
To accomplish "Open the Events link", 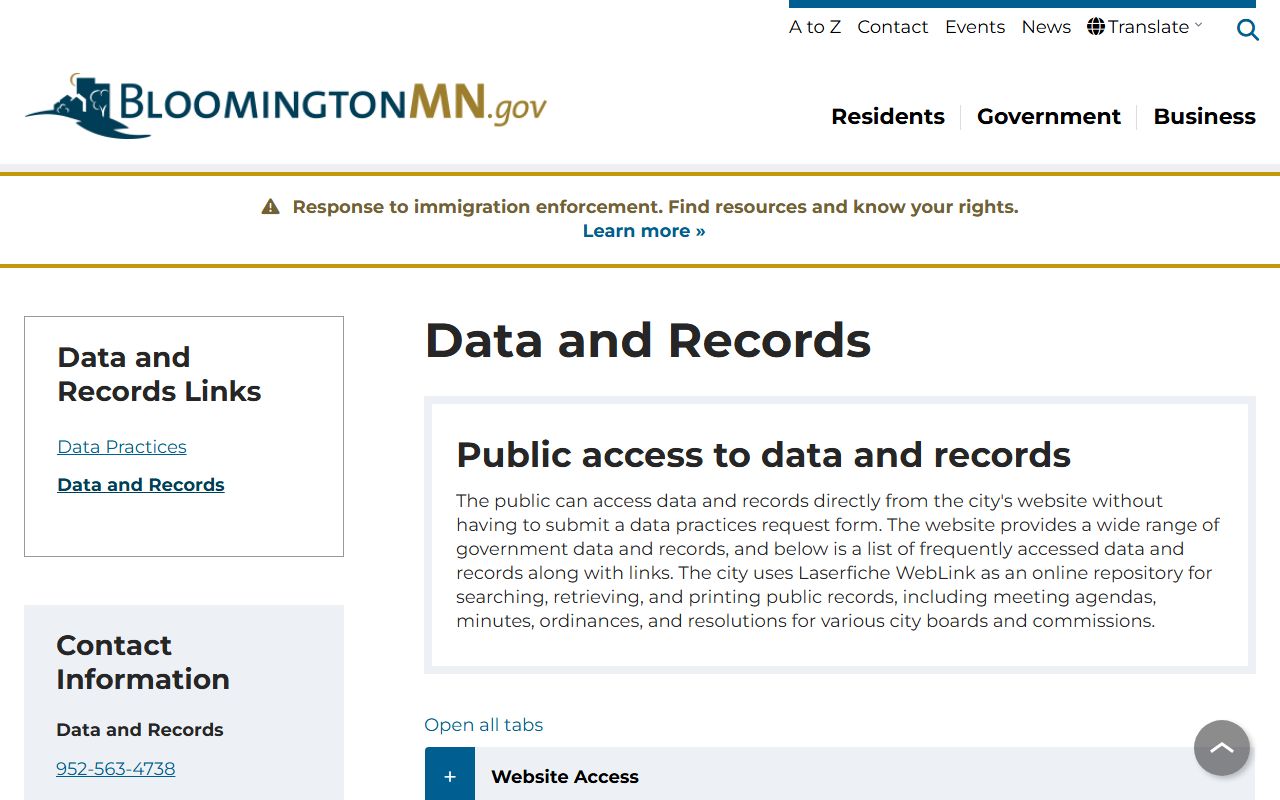I will [x=975, y=27].
